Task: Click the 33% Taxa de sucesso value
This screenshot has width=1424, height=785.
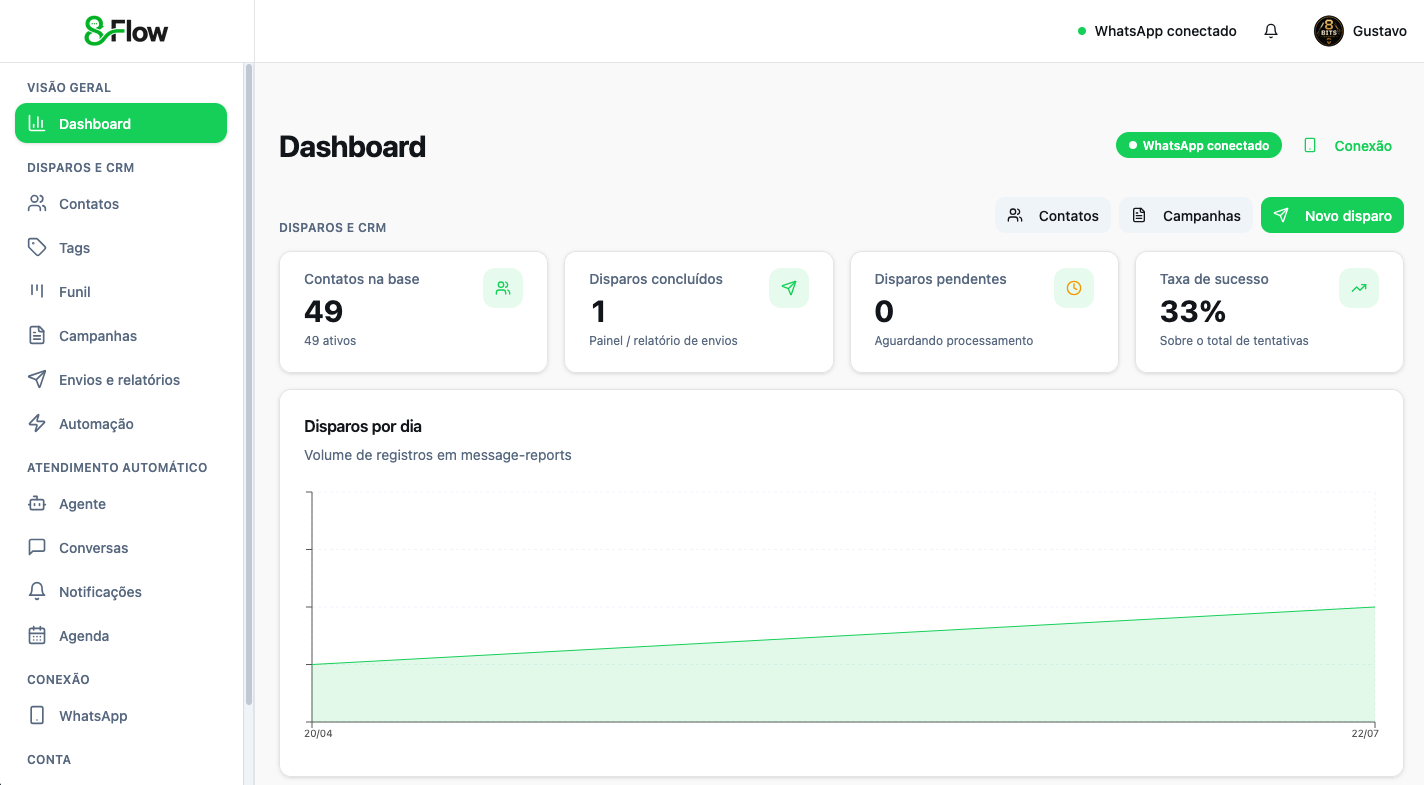Action: pos(1193,311)
